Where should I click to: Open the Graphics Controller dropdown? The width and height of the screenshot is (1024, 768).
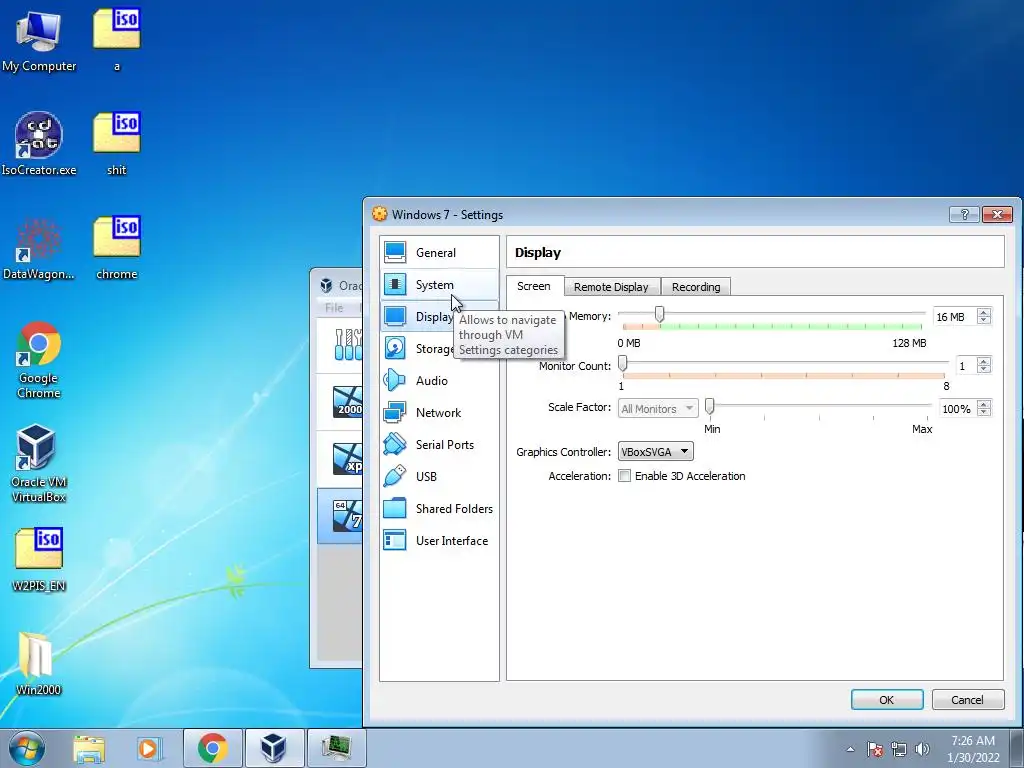click(656, 451)
